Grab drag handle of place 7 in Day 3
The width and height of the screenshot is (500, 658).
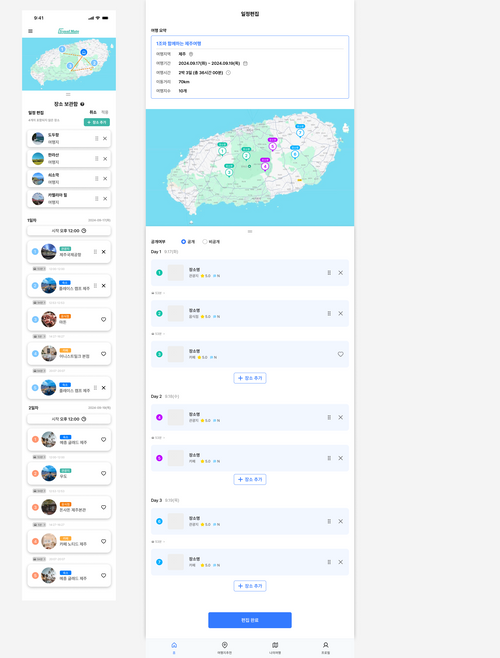point(329,562)
